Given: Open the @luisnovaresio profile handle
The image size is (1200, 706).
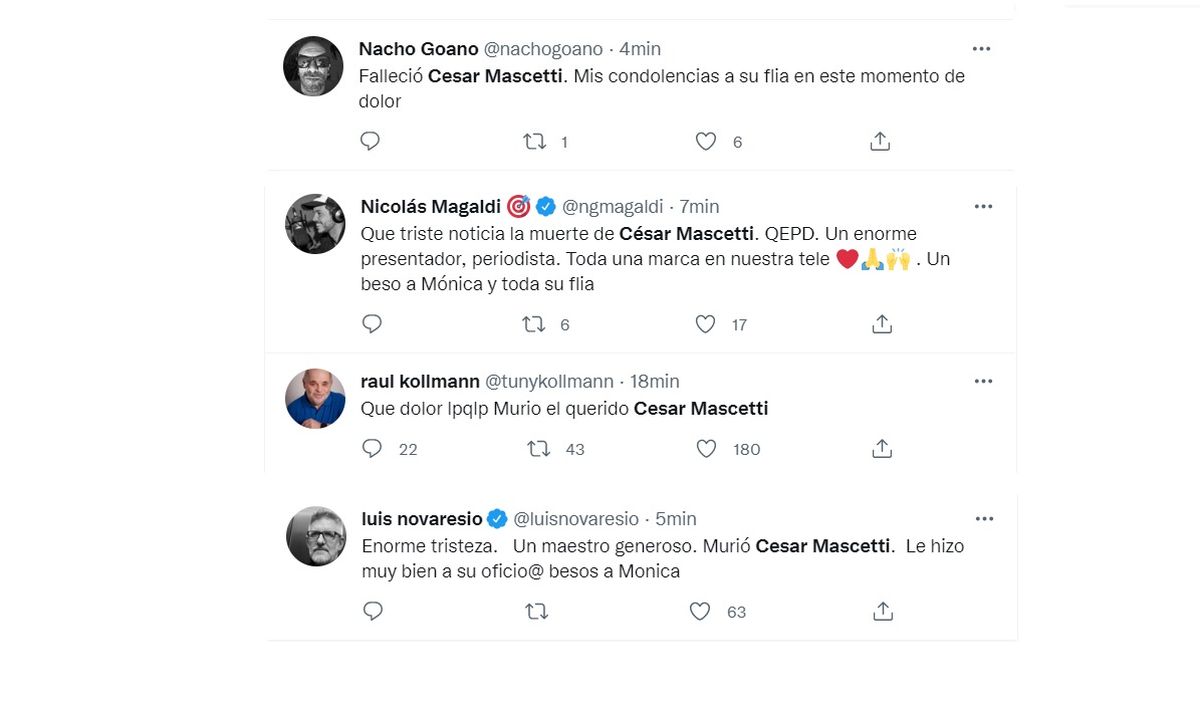Looking at the screenshot, I should 575,519.
